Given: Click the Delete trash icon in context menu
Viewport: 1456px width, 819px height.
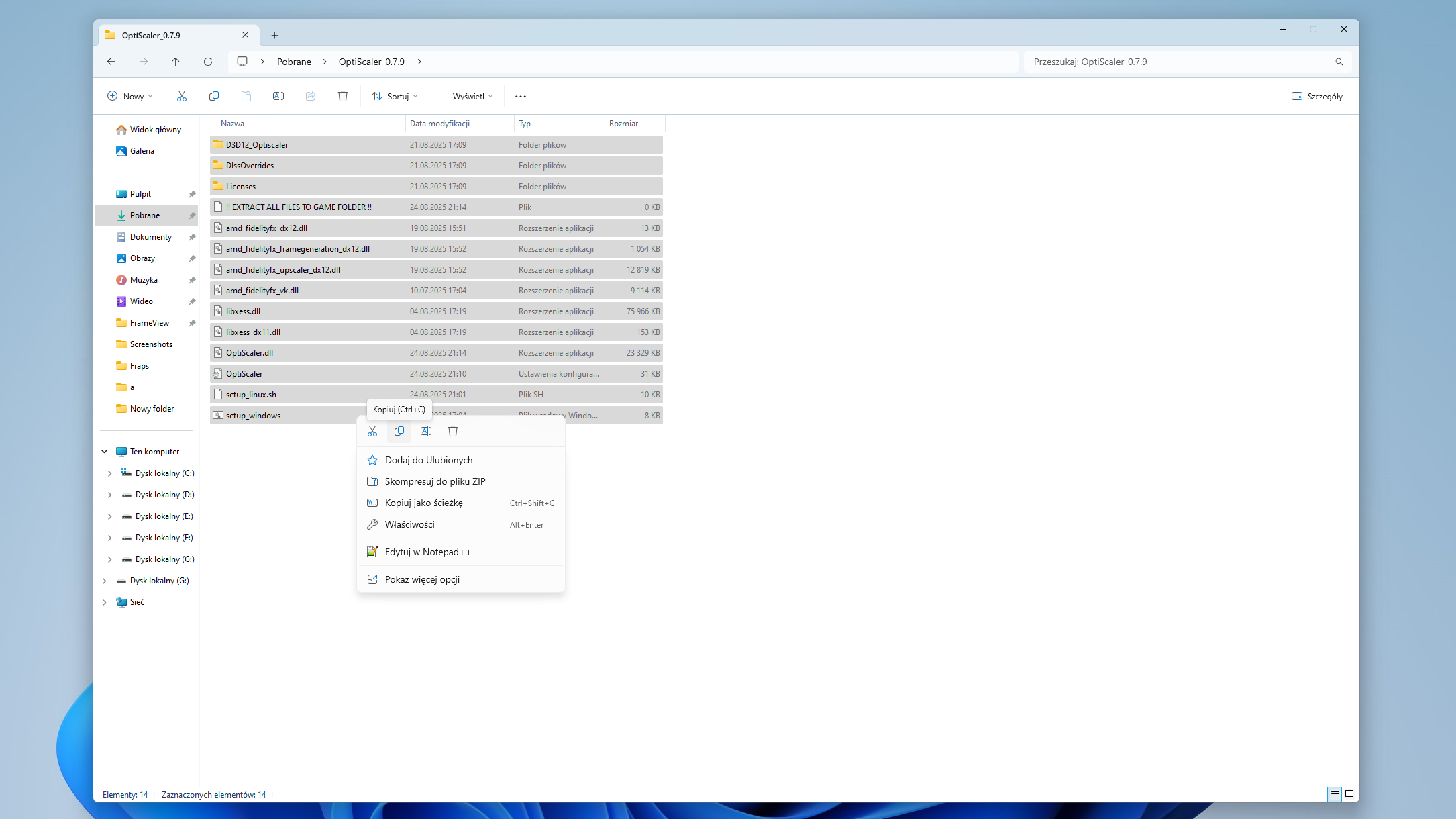Looking at the screenshot, I should 453,431.
